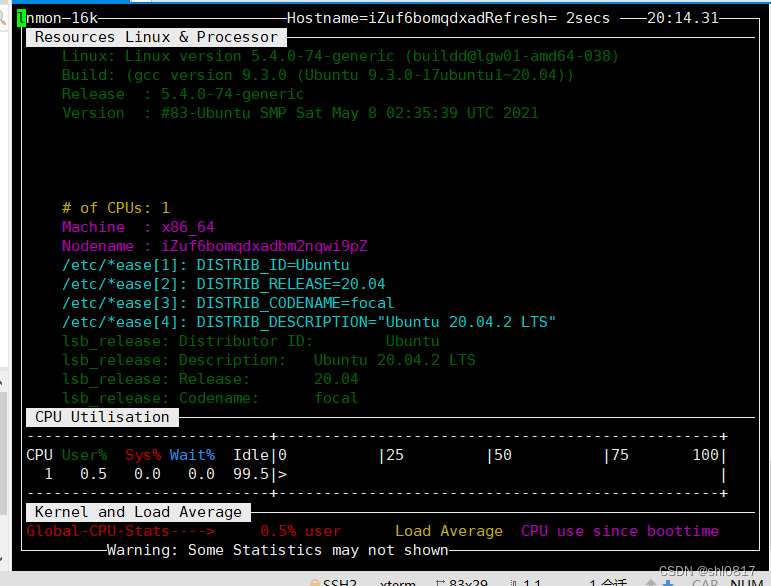Click the yellow 'Load Average' label
Screen dimensions: 771x586
click(448, 531)
